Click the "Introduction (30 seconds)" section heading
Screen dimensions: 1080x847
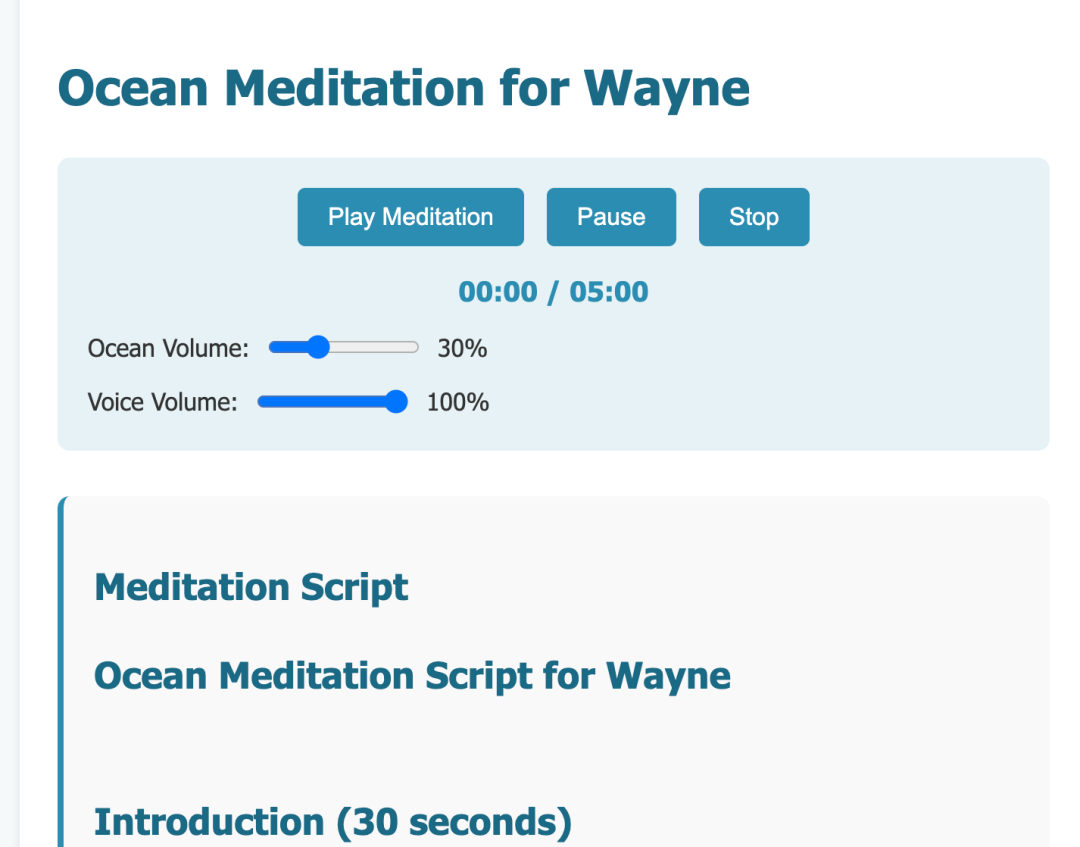click(x=333, y=822)
